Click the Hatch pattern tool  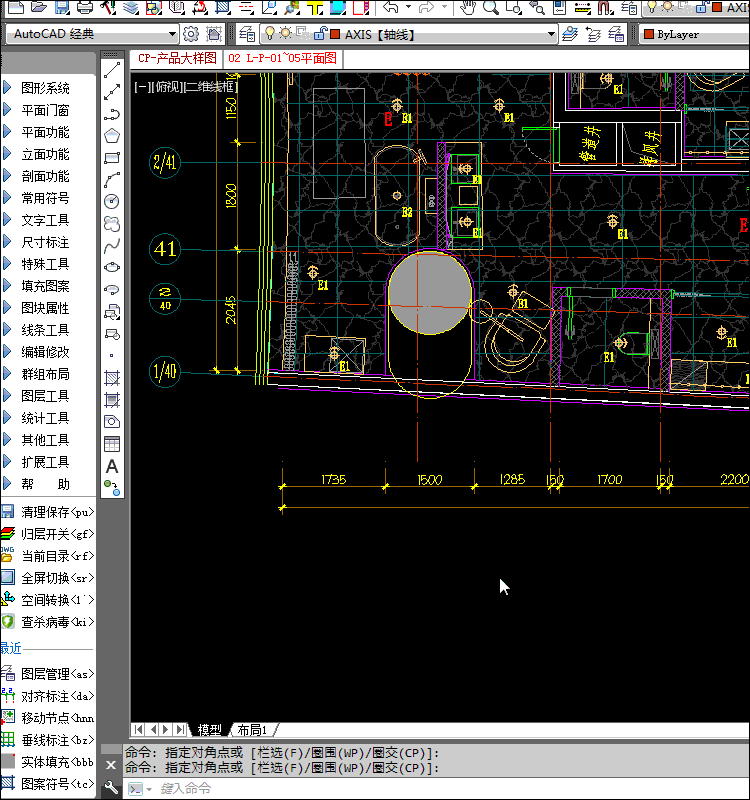pos(112,378)
